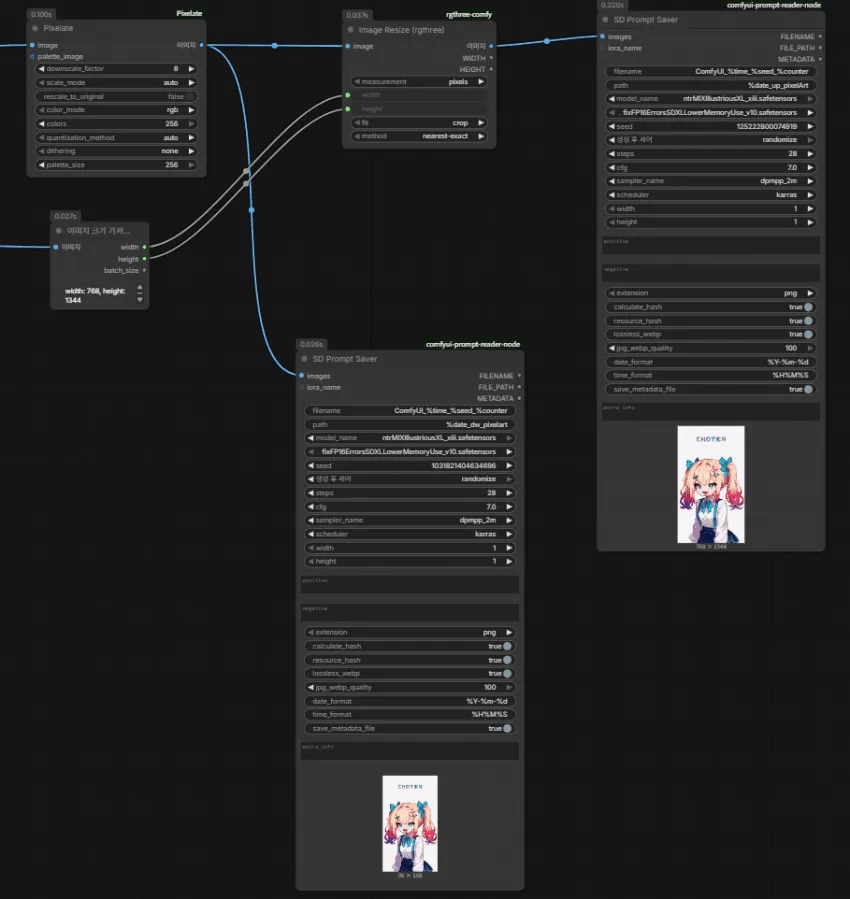Open sampler_name dropdown in %date_up_pixelArt saver
This screenshot has width=850, height=899.
pyautogui.click(x=711, y=181)
